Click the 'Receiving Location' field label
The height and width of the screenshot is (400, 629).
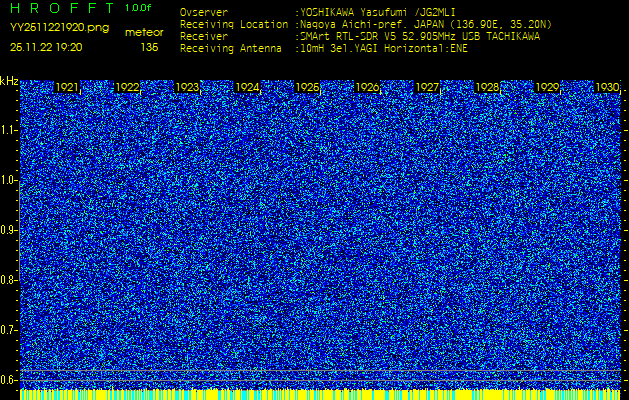234,24
